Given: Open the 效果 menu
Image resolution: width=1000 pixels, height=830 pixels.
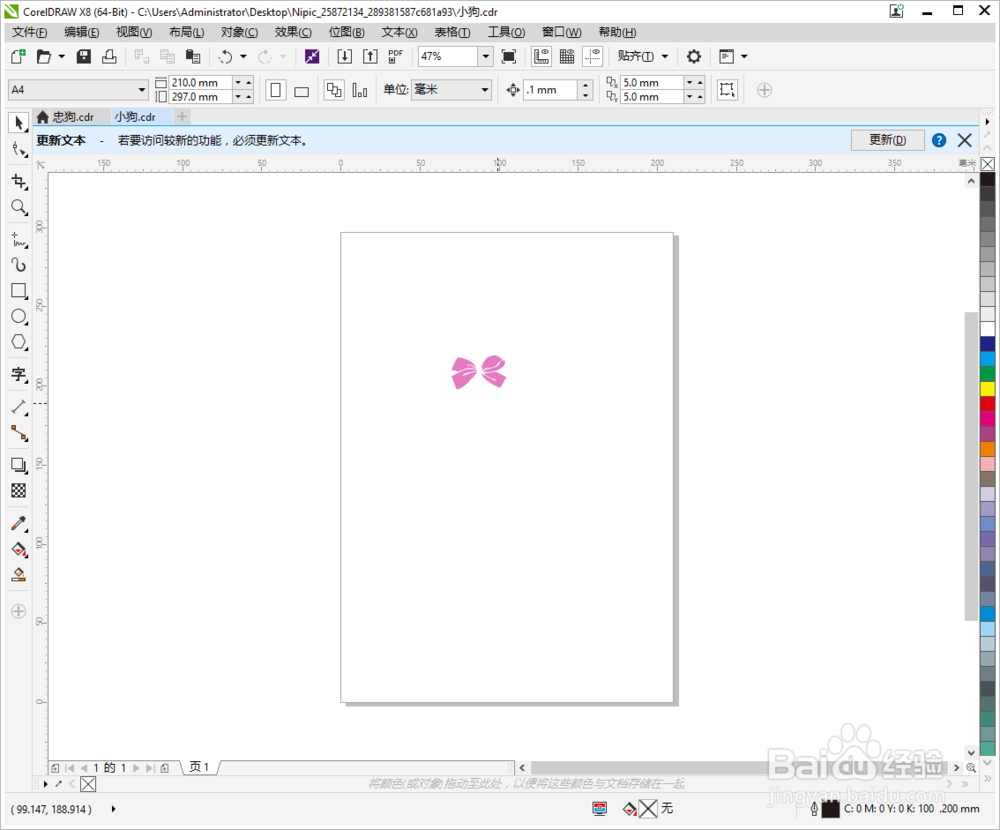Looking at the screenshot, I should pyautogui.click(x=293, y=33).
